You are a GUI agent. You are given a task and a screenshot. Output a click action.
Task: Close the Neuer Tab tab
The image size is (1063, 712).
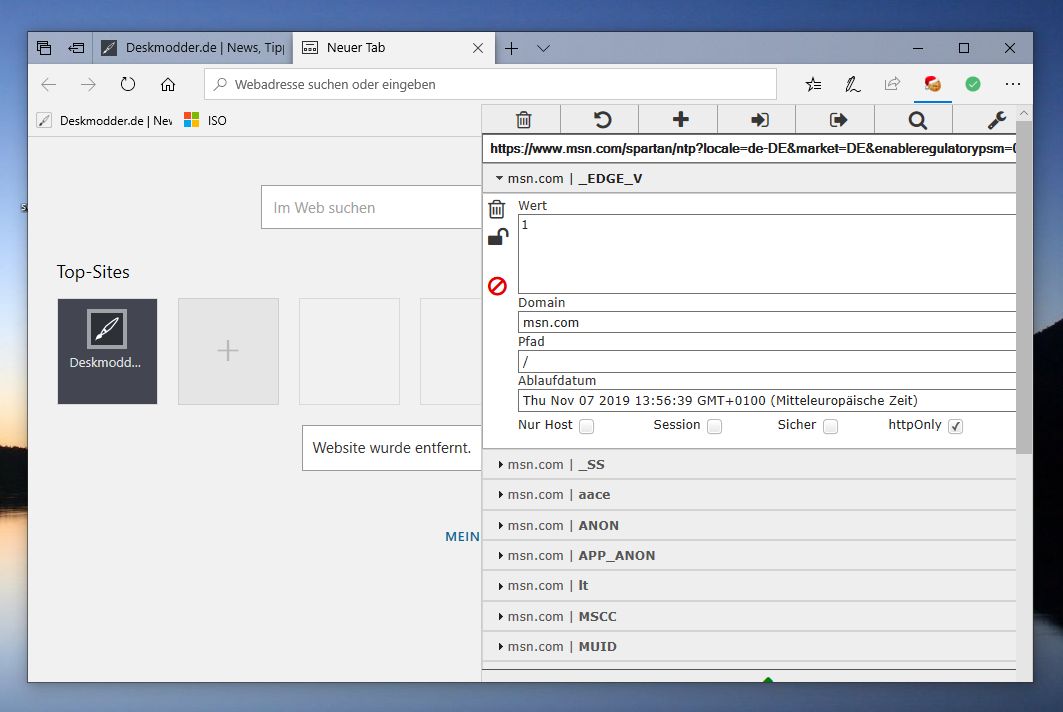coord(478,48)
